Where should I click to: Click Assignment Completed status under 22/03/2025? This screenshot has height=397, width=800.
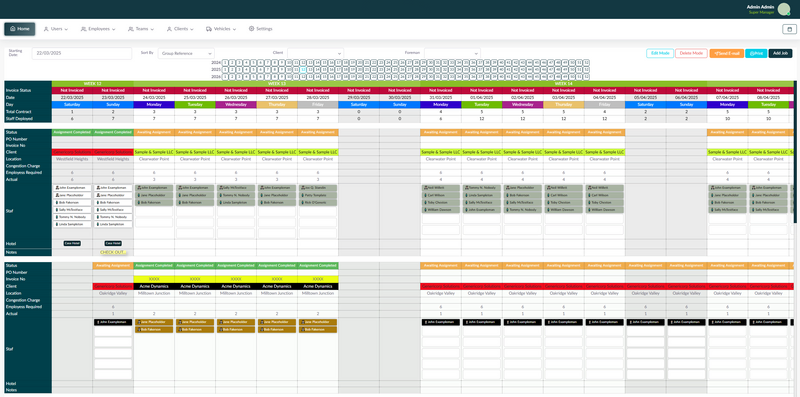[x=72, y=132]
